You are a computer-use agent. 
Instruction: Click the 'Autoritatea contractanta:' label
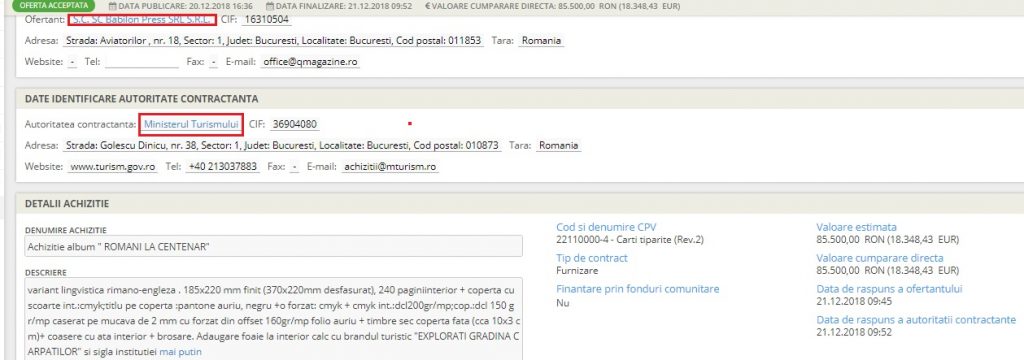click(81, 123)
